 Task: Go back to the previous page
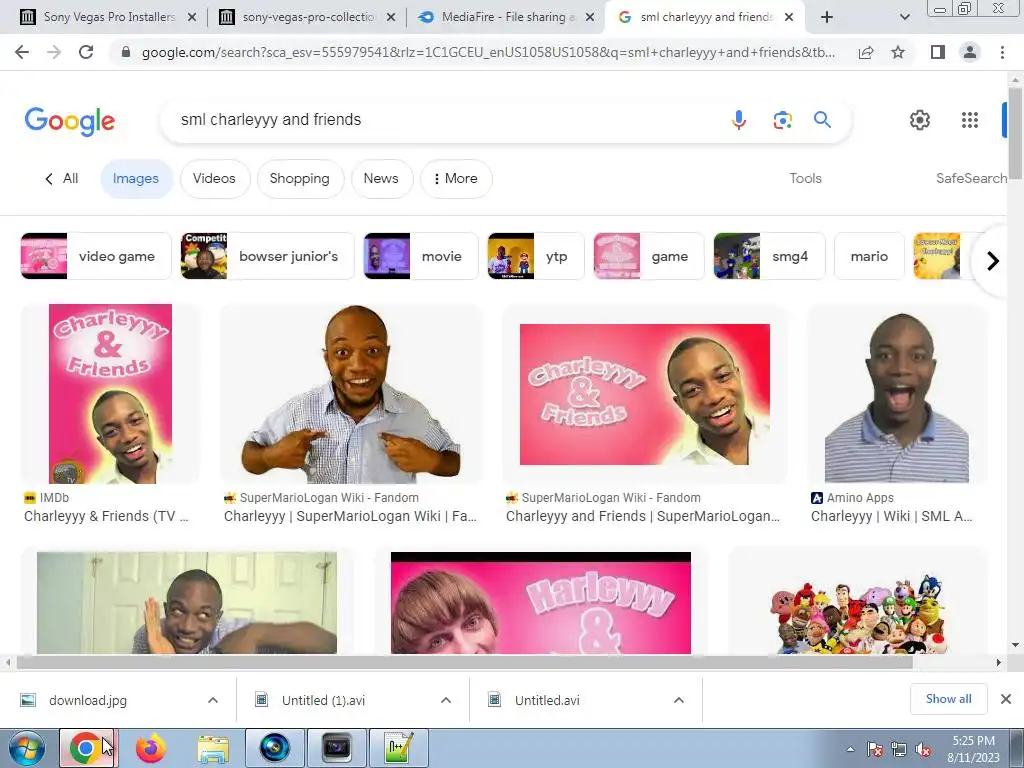pyautogui.click(x=22, y=52)
